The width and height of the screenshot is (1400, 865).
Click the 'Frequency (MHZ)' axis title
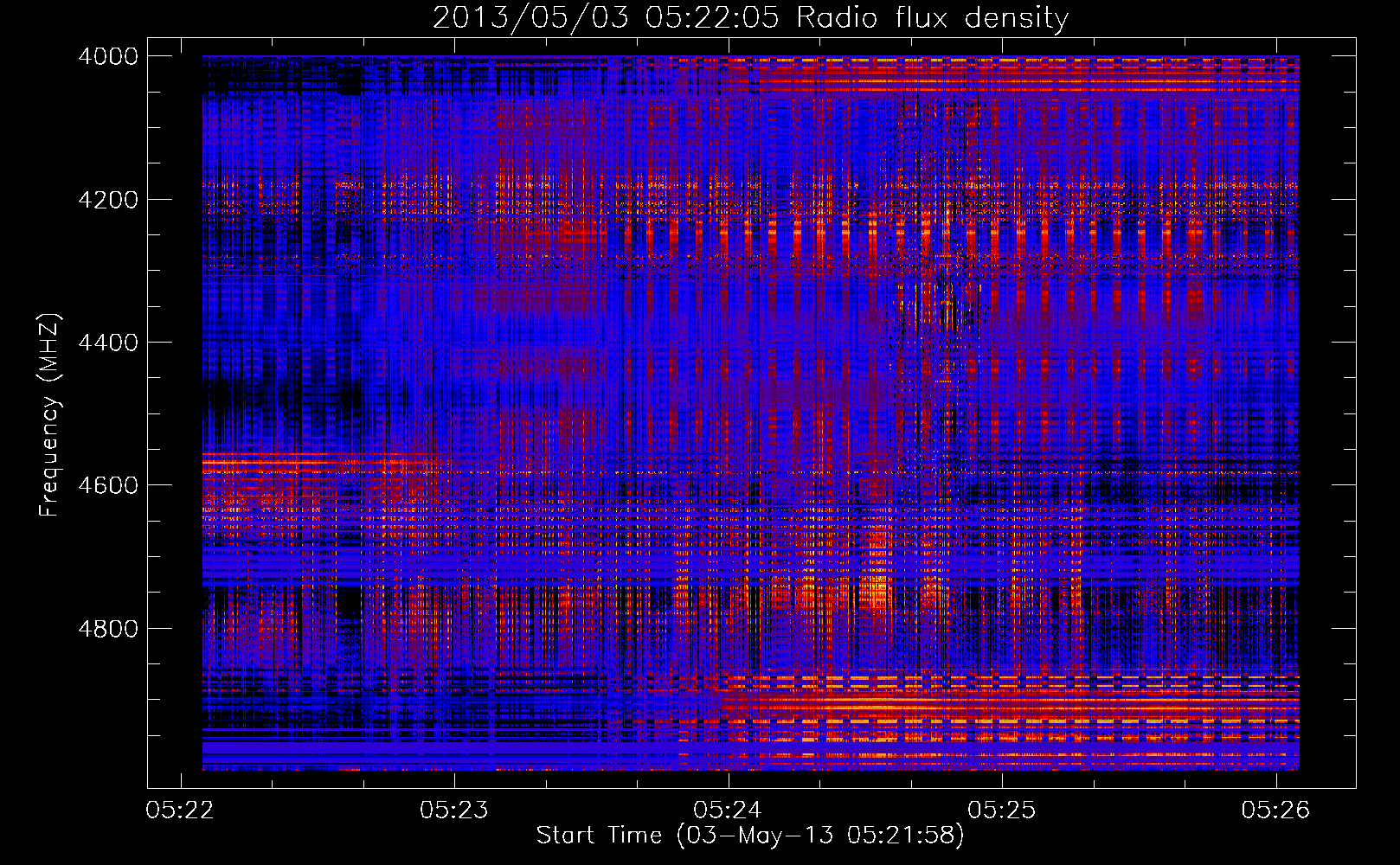pos(48,414)
